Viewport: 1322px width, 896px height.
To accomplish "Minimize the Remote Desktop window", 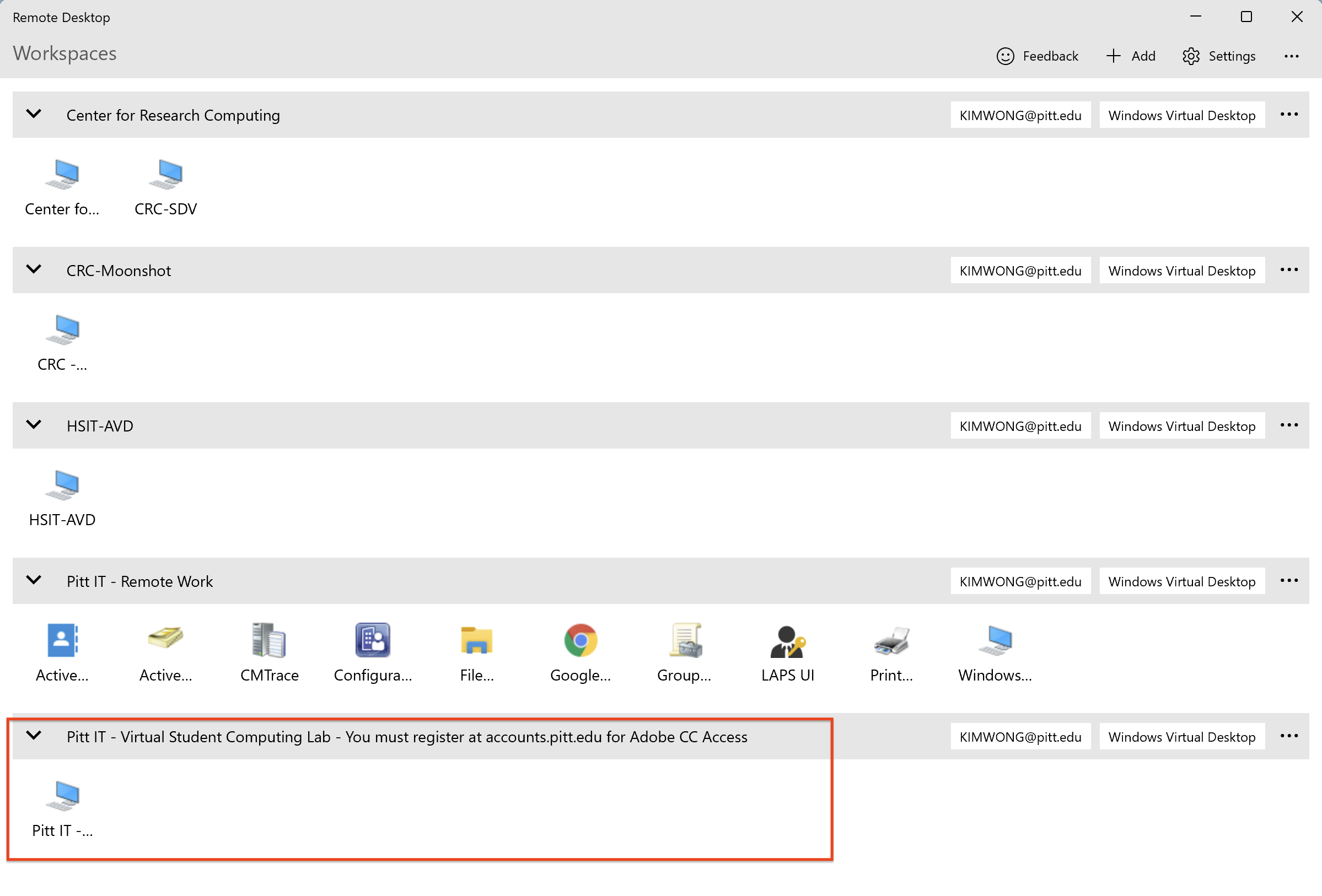I will (x=1195, y=17).
